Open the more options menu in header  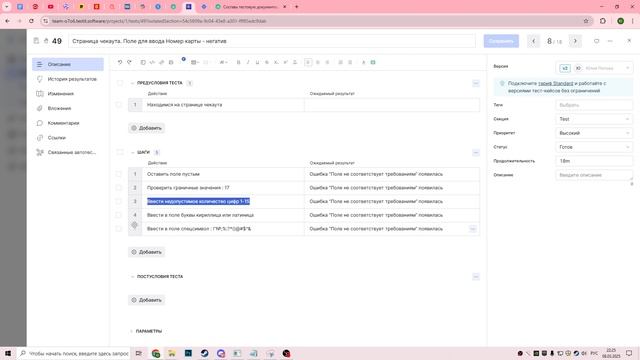pos(610,41)
